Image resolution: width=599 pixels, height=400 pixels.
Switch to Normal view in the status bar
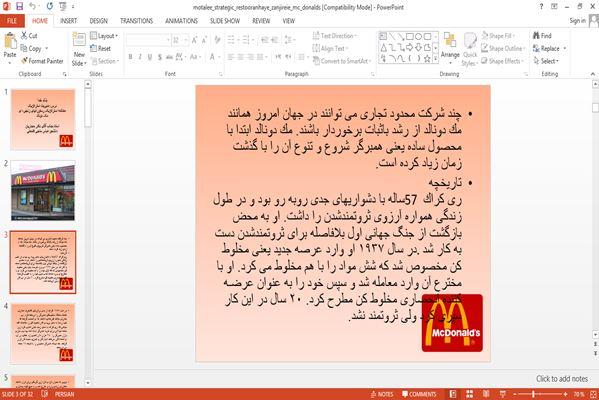pos(453,394)
